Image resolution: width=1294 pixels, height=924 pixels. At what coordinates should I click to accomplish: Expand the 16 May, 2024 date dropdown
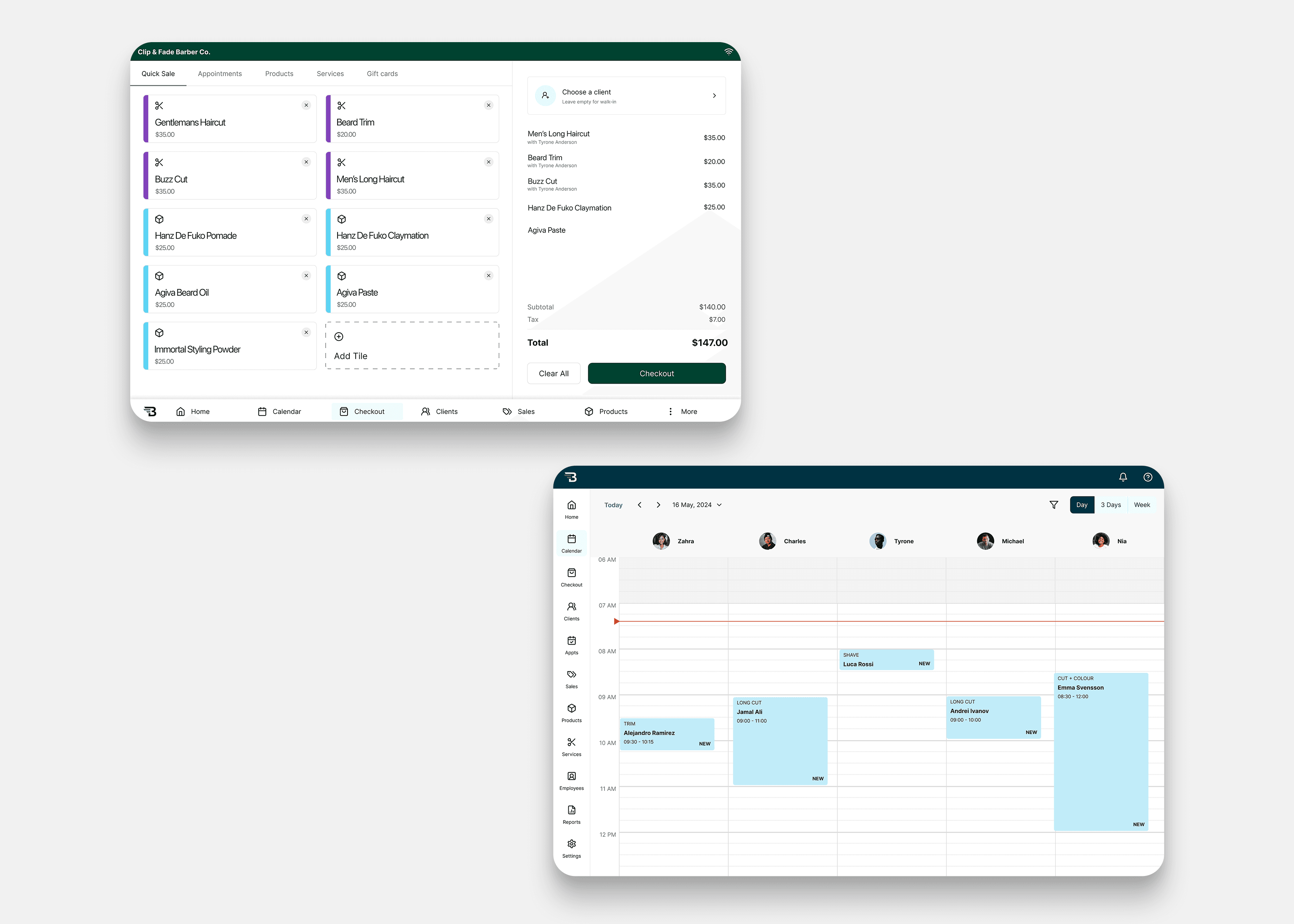click(697, 505)
